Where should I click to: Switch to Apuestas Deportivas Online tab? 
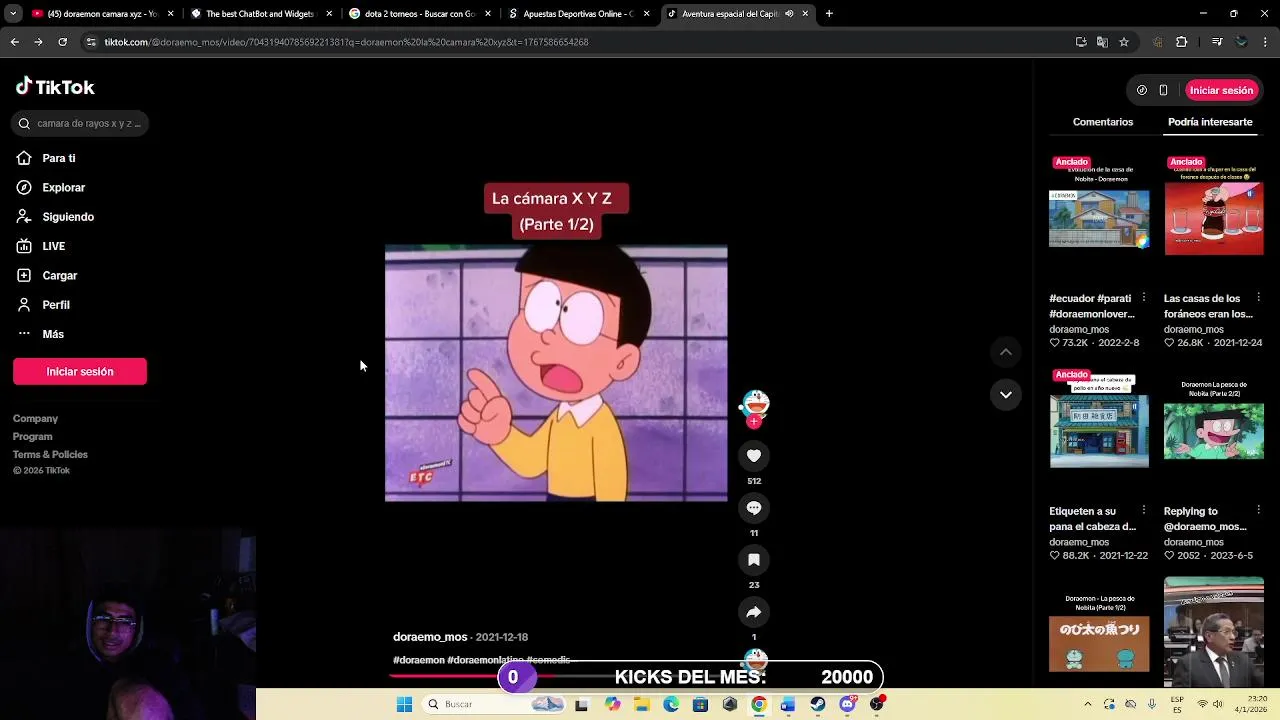point(578,14)
